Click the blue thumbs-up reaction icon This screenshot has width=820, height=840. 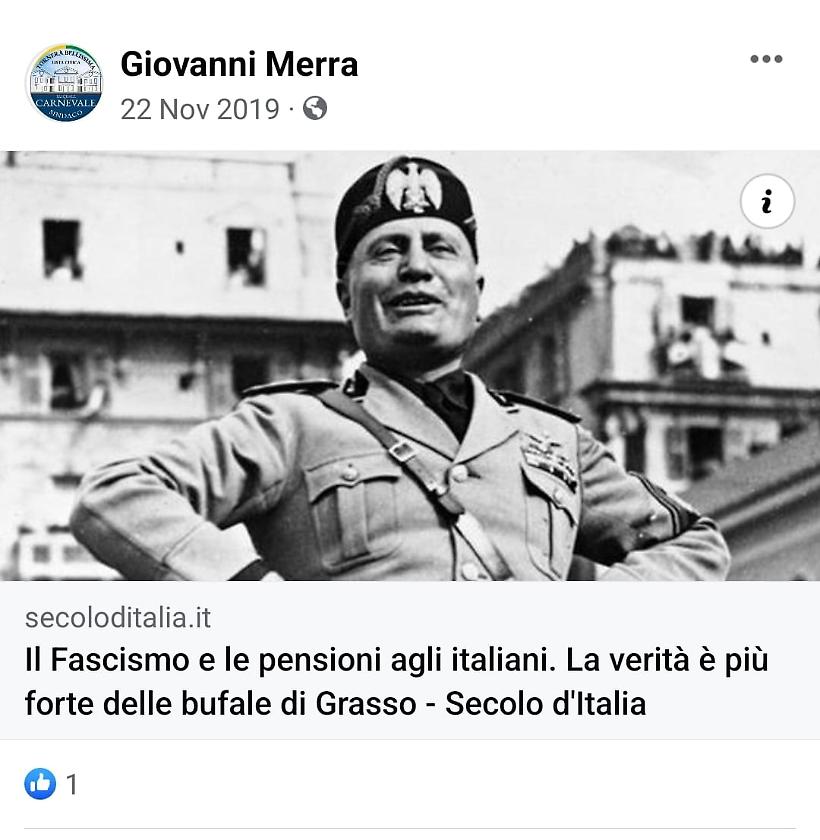tap(40, 784)
